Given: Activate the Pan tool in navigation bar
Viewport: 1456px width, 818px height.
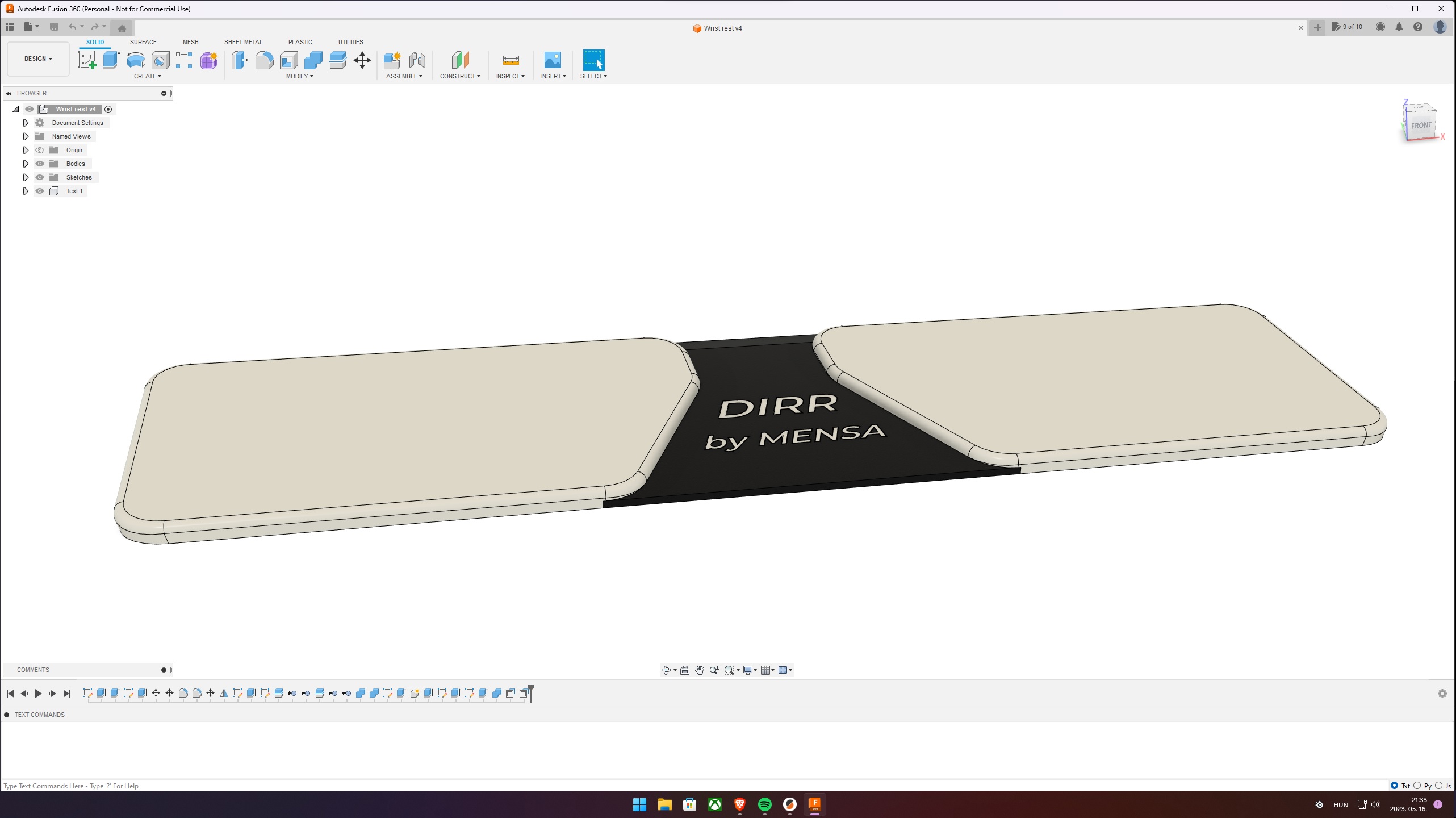Looking at the screenshot, I should (700, 670).
